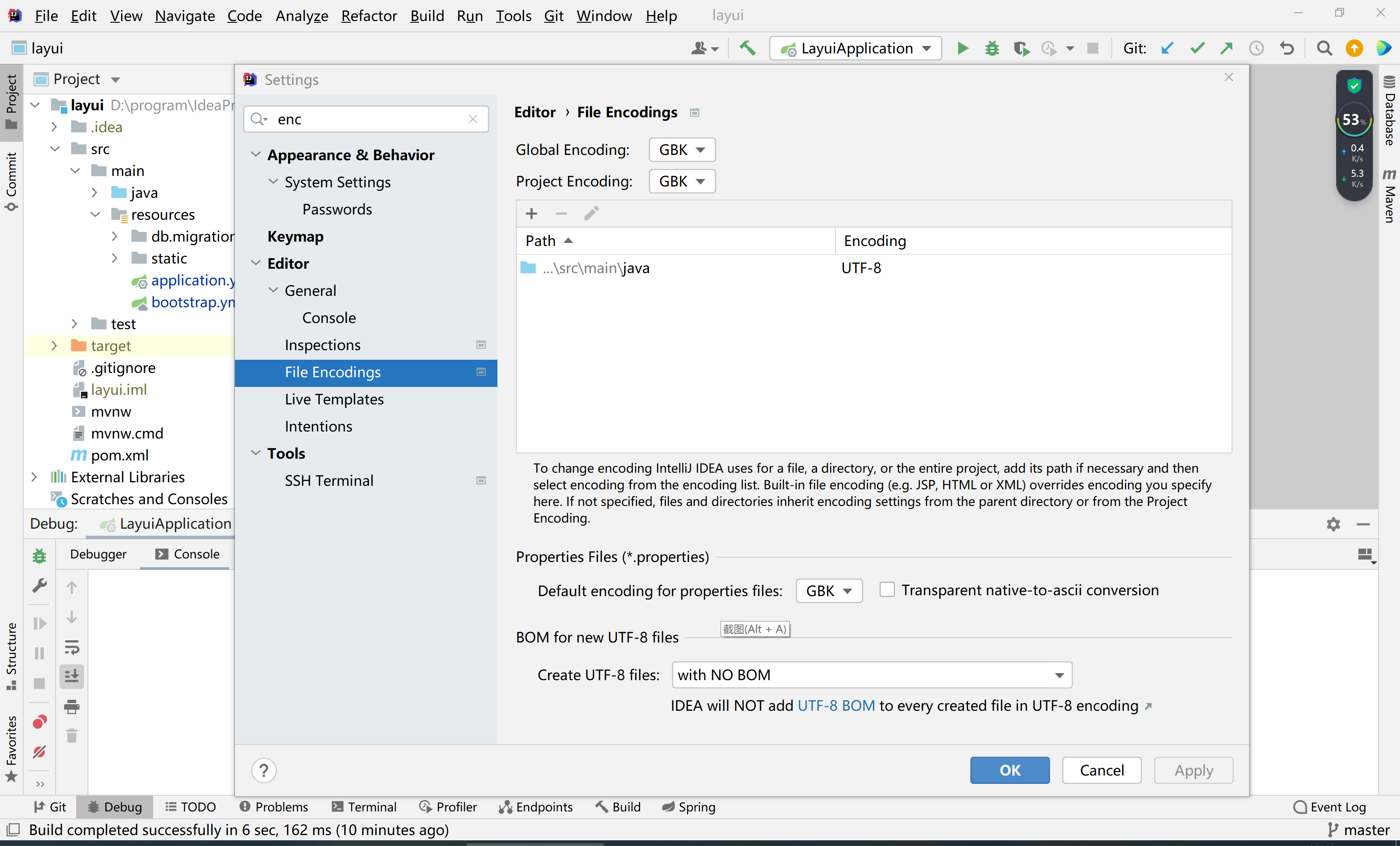The width and height of the screenshot is (1400, 846).
Task: Add a path with the plus icon
Action: pos(531,213)
